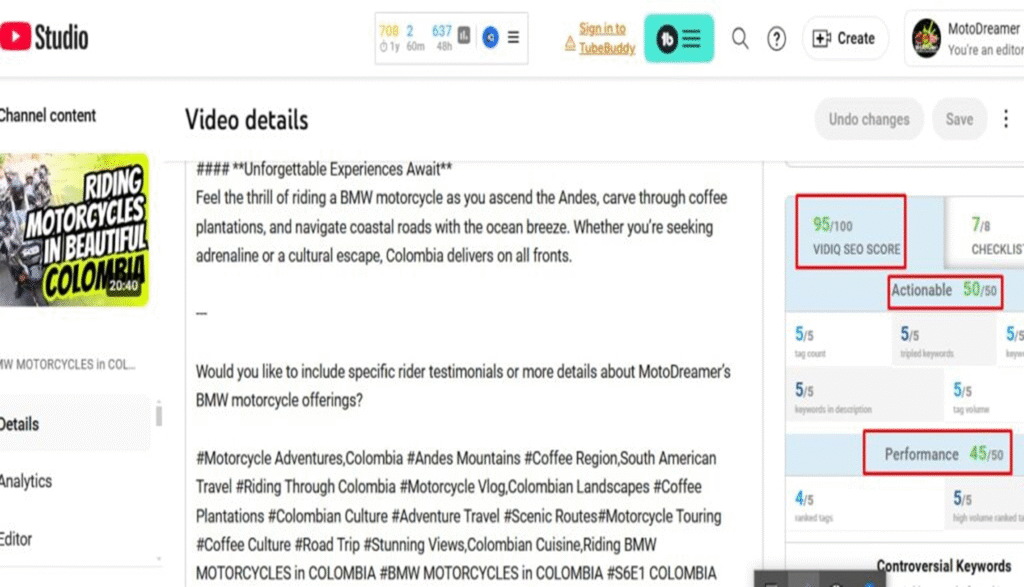Save the video details
1024x587 pixels.
tap(959, 119)
